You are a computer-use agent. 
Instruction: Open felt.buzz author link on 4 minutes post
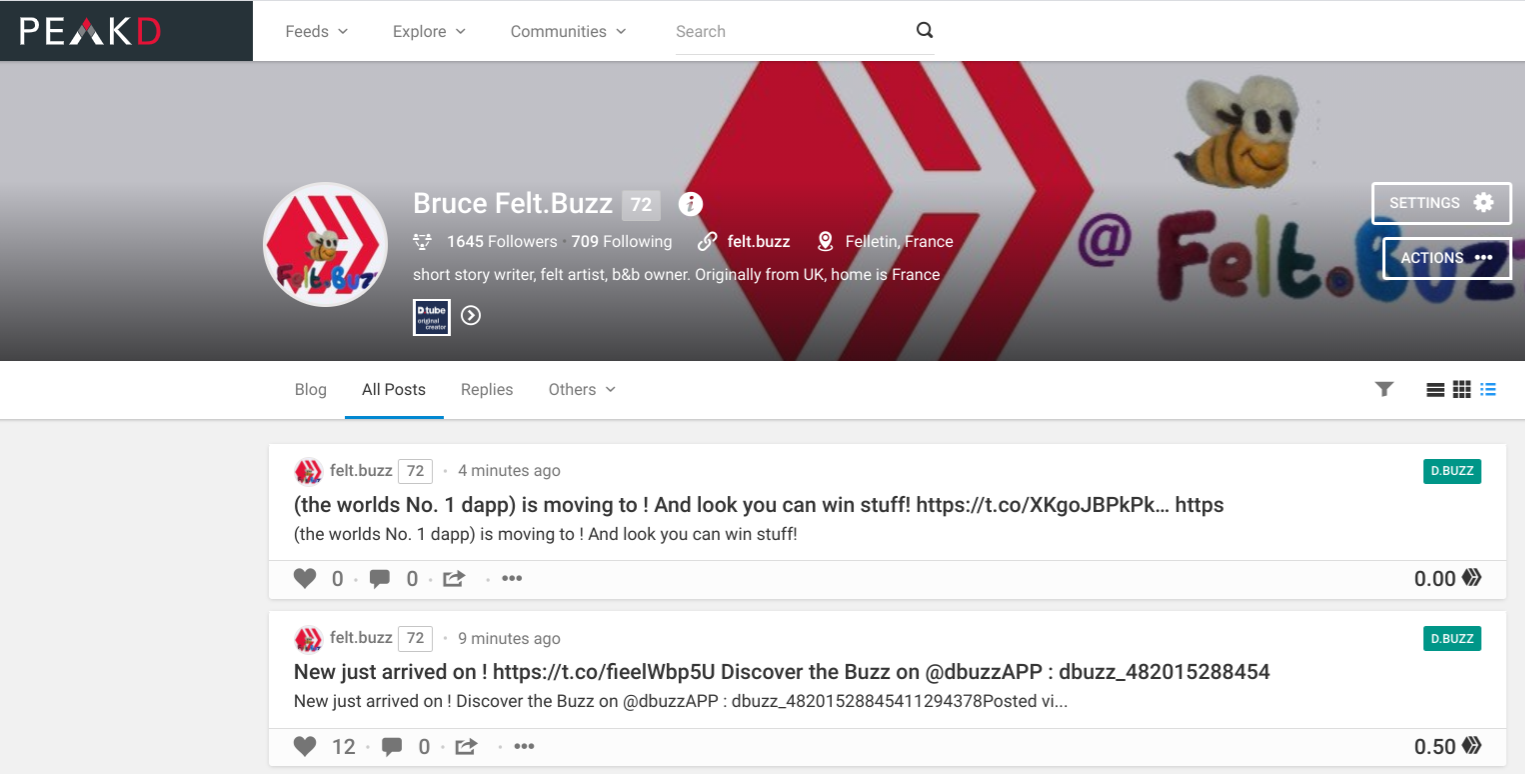point(361,470)
